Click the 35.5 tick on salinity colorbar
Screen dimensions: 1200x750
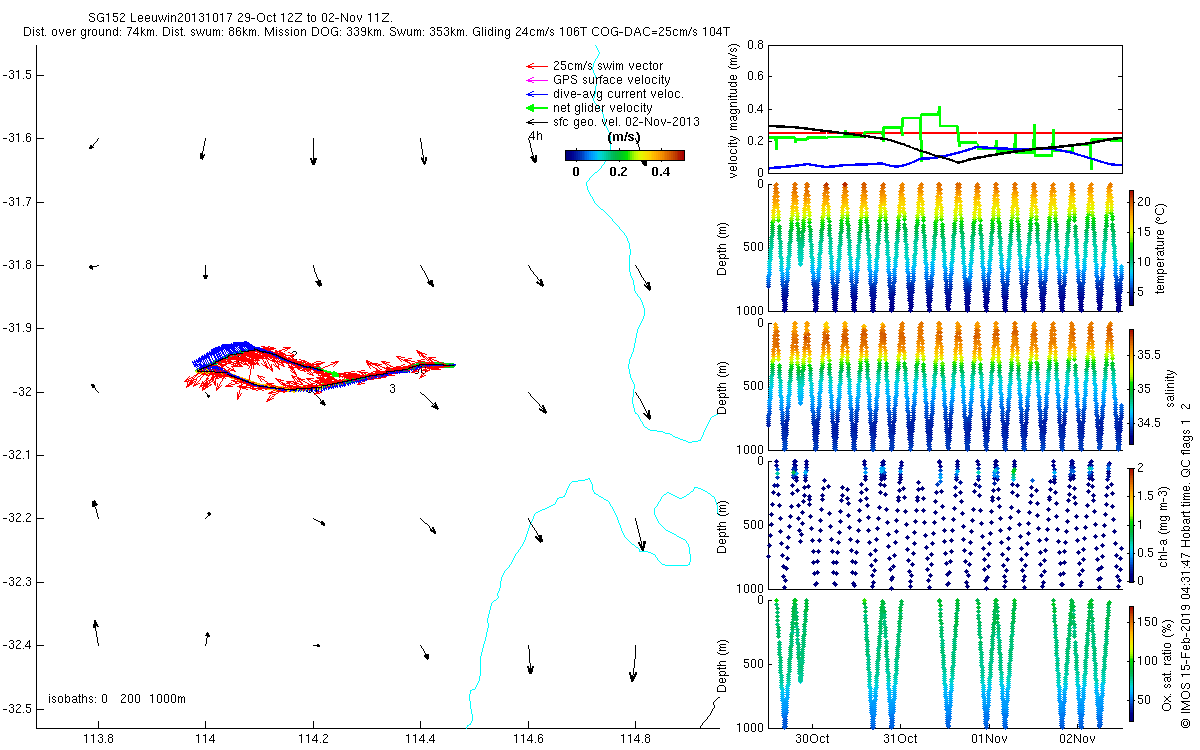click(1149, 355)
